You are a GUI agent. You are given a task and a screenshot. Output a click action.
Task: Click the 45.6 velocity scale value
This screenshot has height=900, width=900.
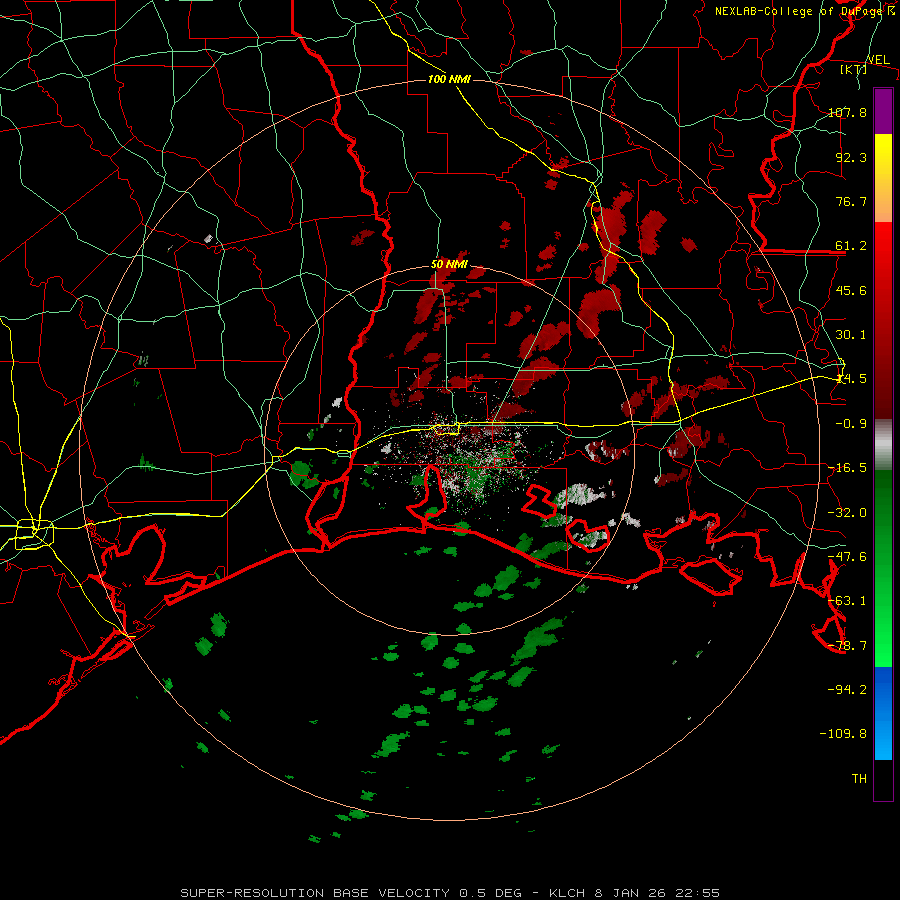[x=851, y=290]
